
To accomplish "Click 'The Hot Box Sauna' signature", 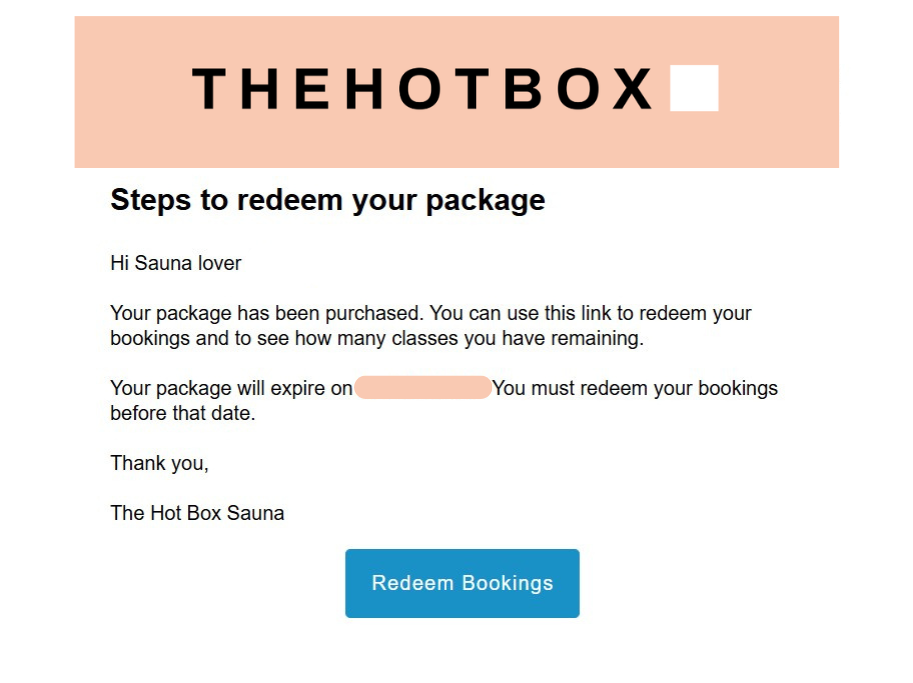I will tap(197, 513).
